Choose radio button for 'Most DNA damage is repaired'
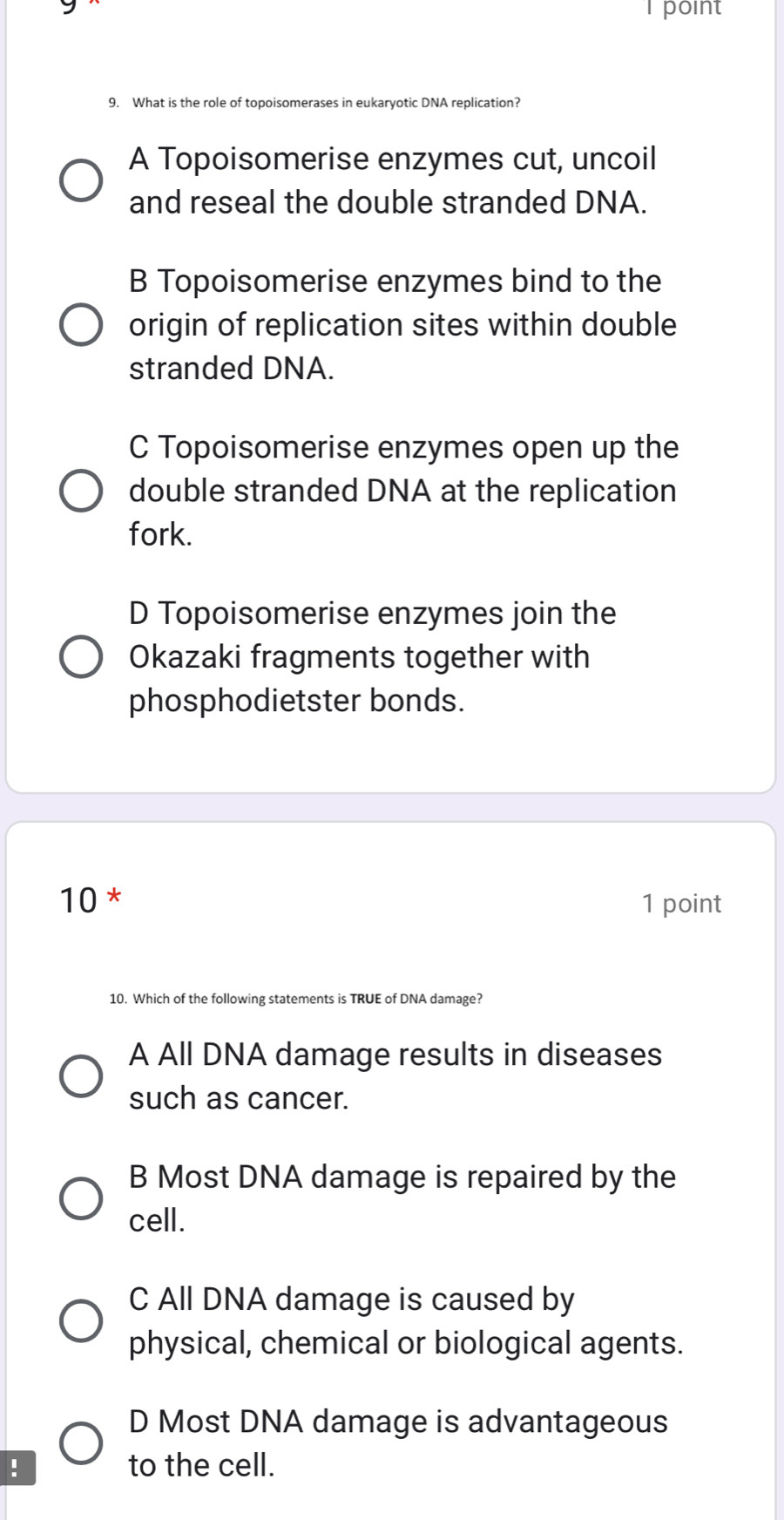The height and width of the screenshot is (1520, 784). [81, 1198]
